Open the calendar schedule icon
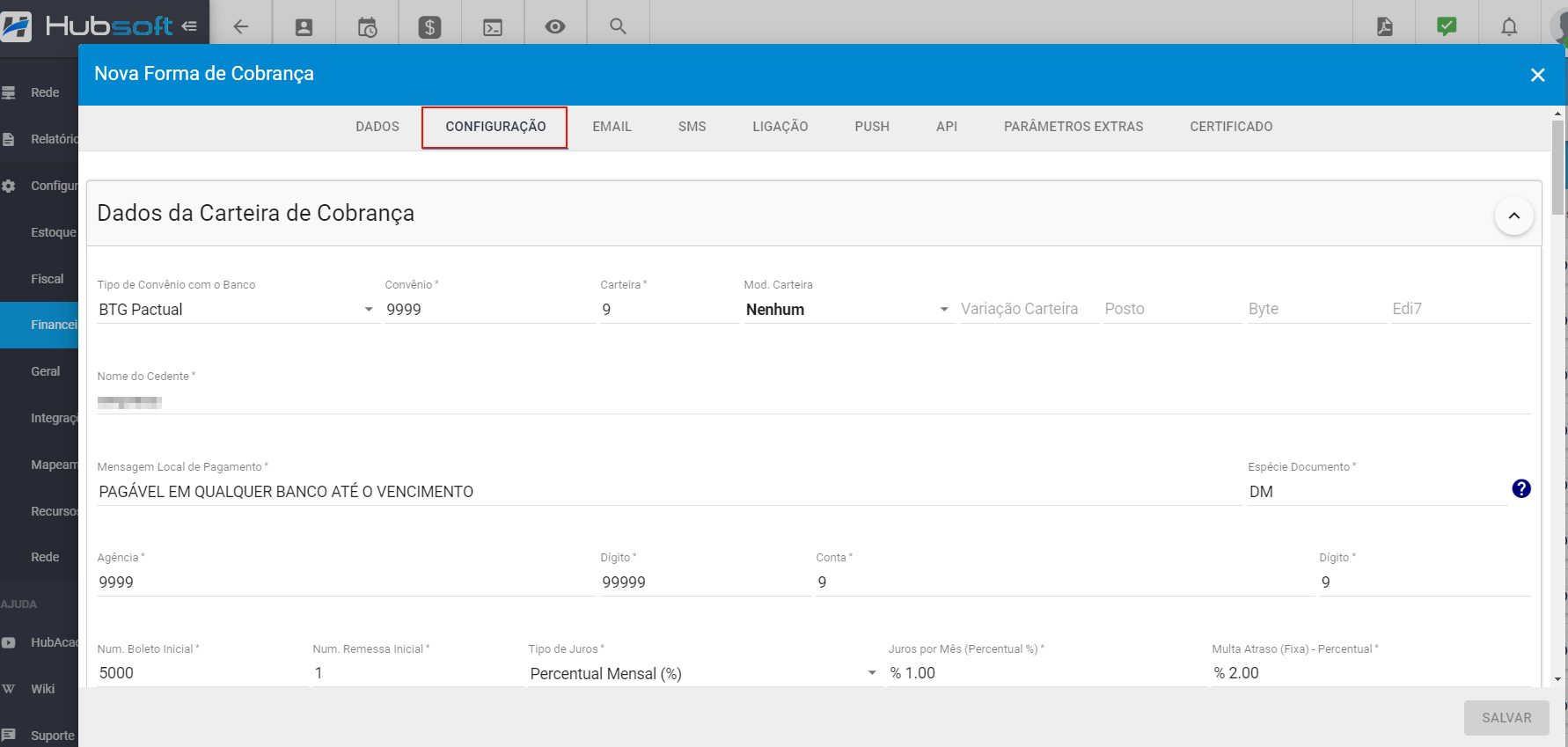The width and height of the screenshot is (1568, 747). click(367, 27)
